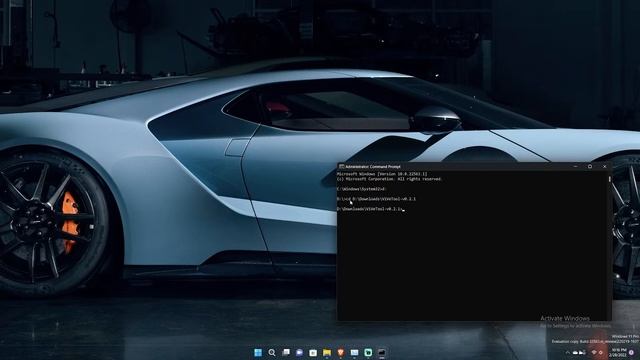The width and height of the screenshot is (640, 360).
Task: Click the Command Prompt vertical scrollbar thumb
Action: (609, 179)
